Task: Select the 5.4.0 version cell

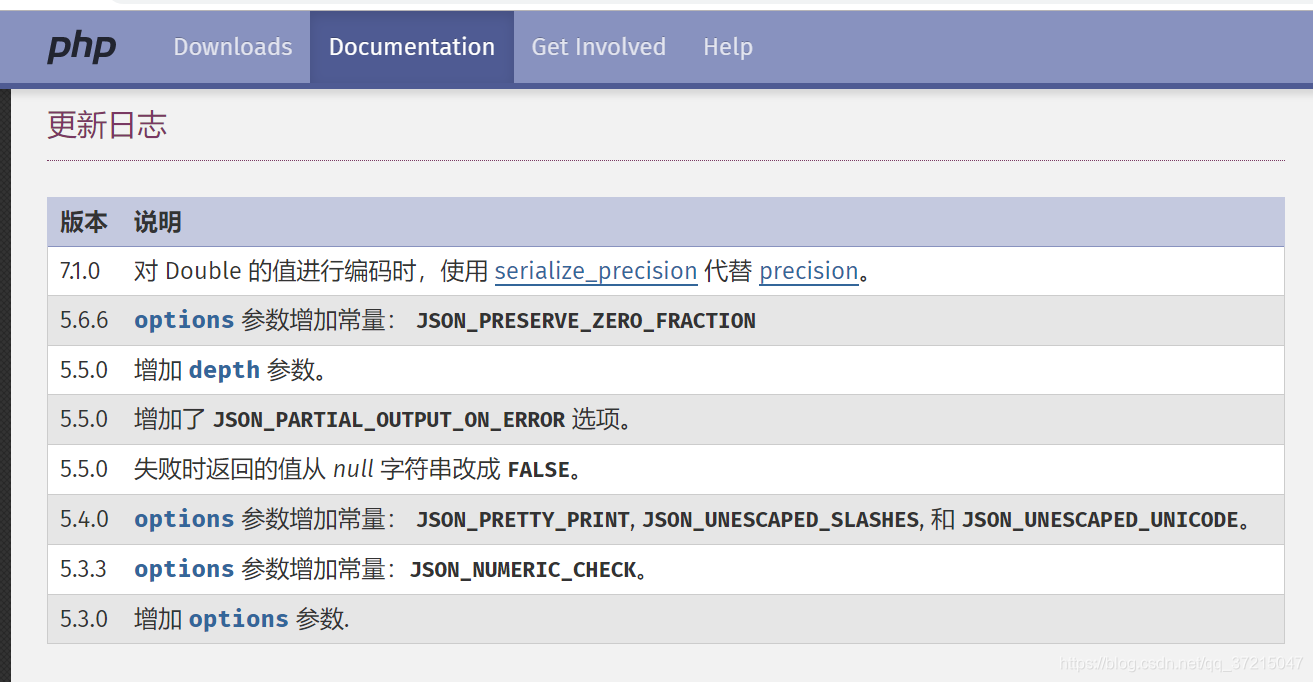Action: (x=84, y=520)
